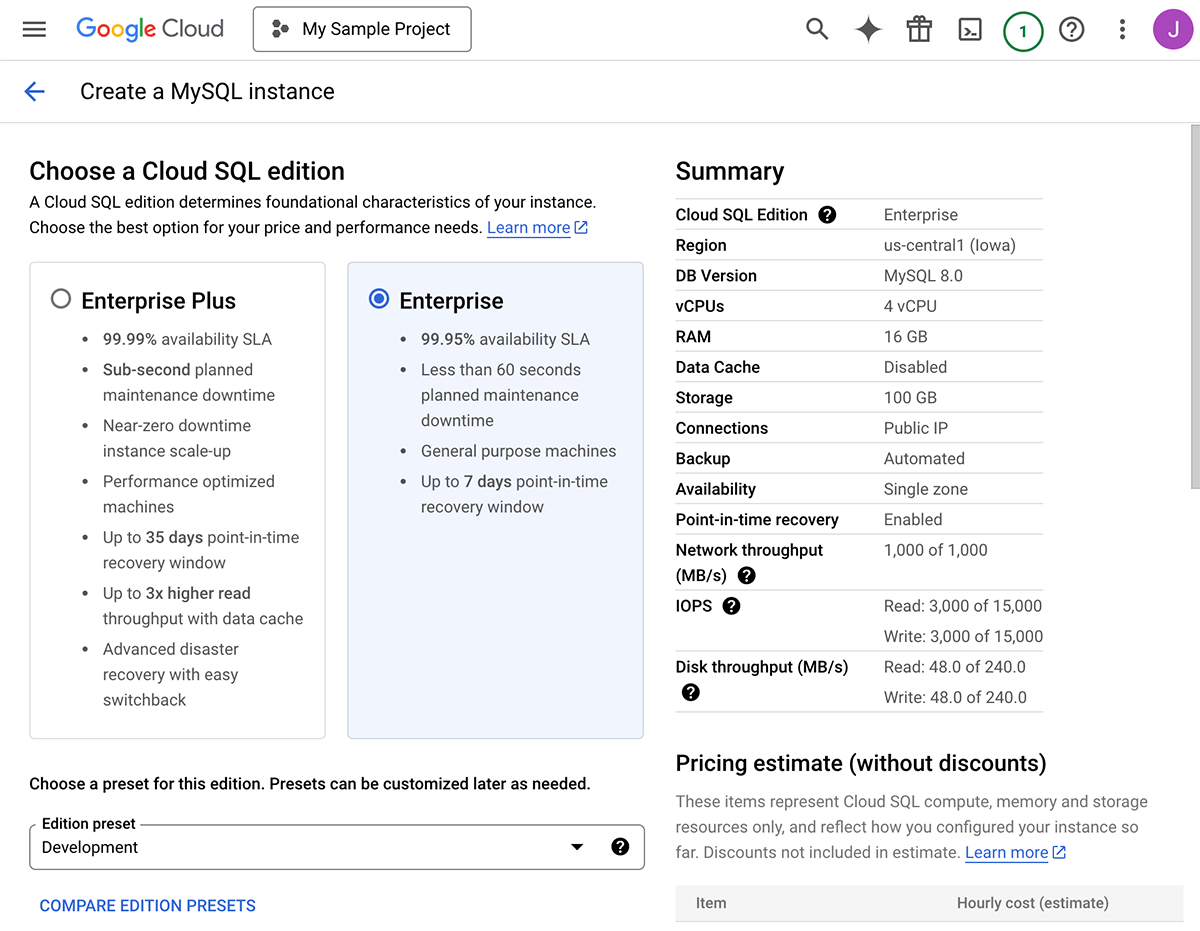Click the 'Create a MySQL instance' page title
This screenshot has width=1200, height=931.
pyautogui.click(x=207, y=92)
